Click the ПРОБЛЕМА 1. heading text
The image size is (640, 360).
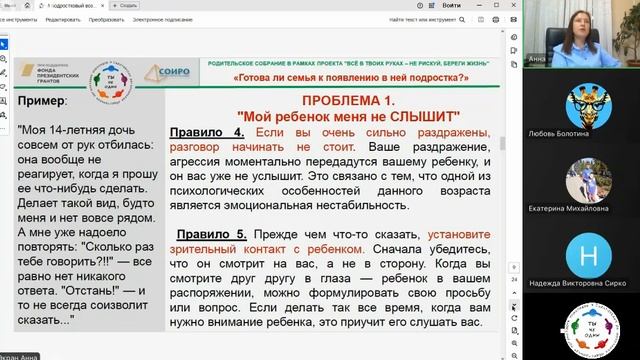point(348,100)
